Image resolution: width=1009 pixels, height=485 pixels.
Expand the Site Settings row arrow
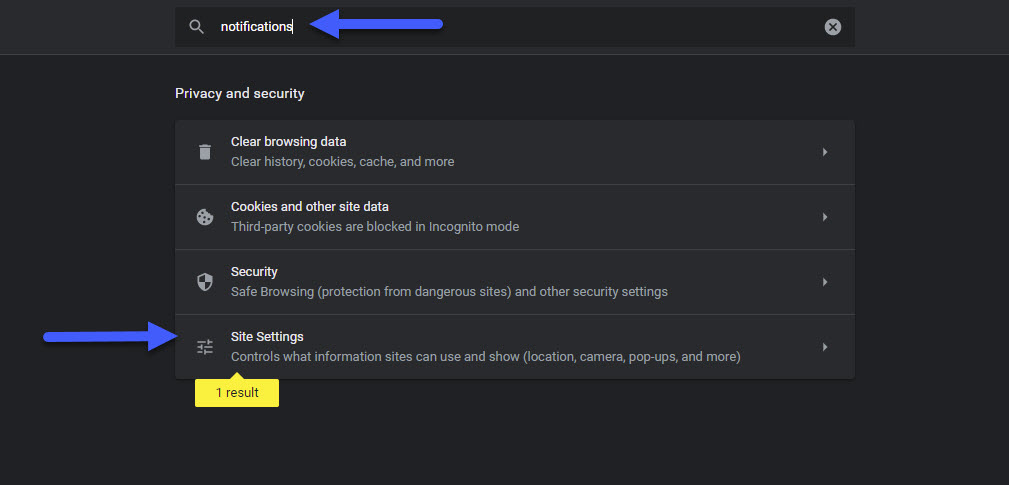point(824,347)
